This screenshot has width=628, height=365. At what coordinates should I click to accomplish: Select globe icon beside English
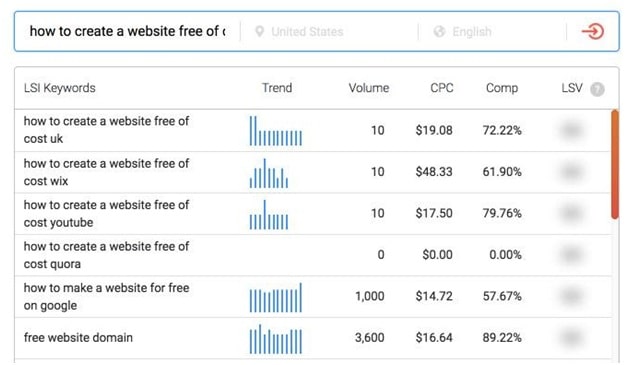(x=439, y=31)
